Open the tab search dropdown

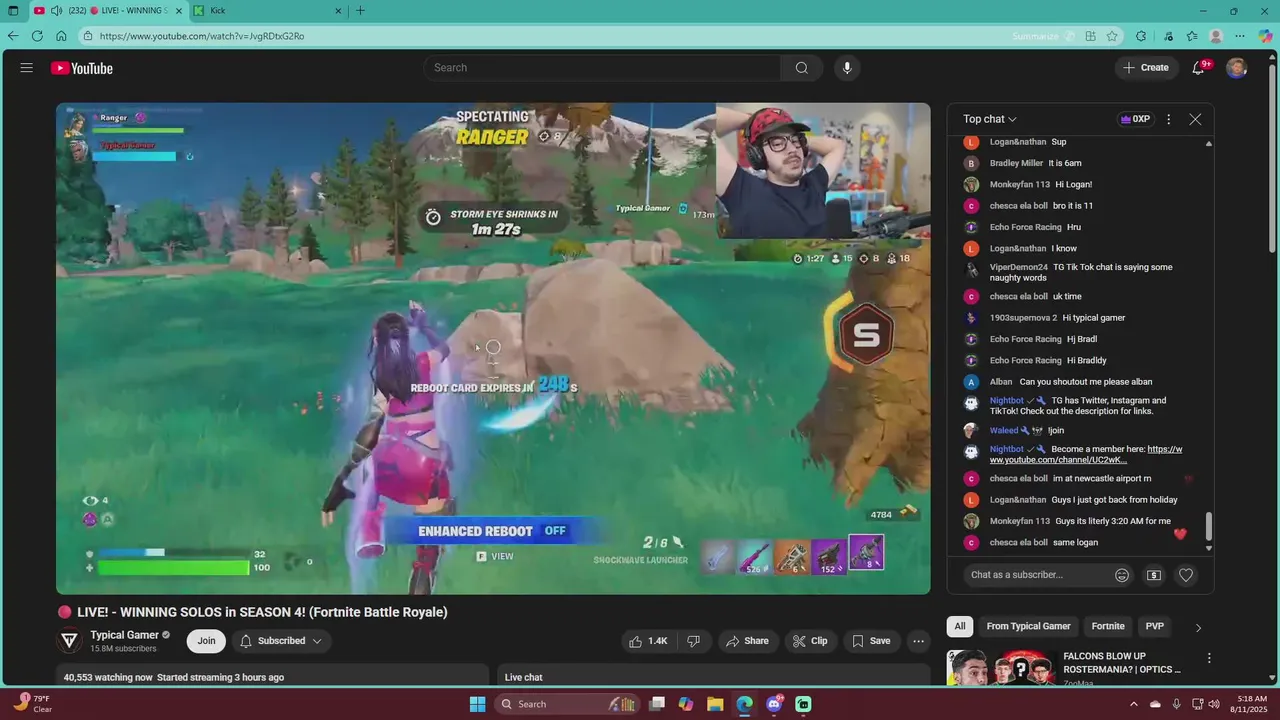(x=13, y=11)
